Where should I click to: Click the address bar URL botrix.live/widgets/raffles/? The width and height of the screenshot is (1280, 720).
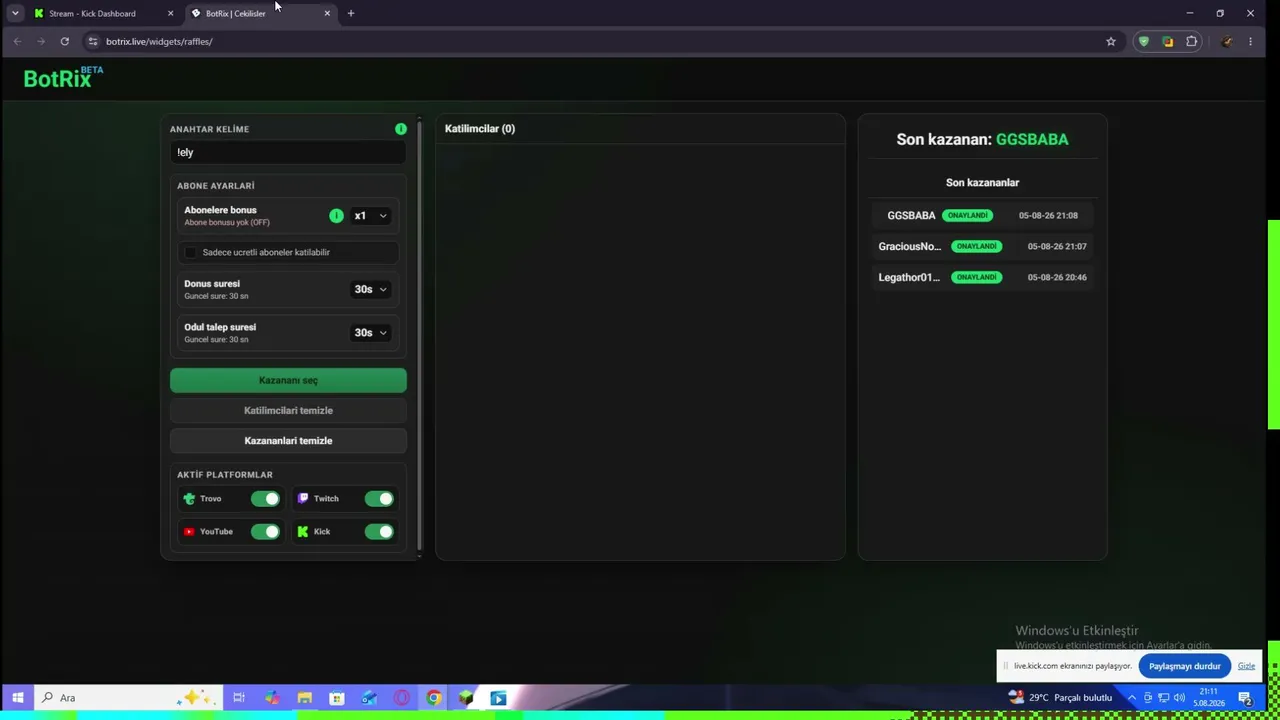159,41
